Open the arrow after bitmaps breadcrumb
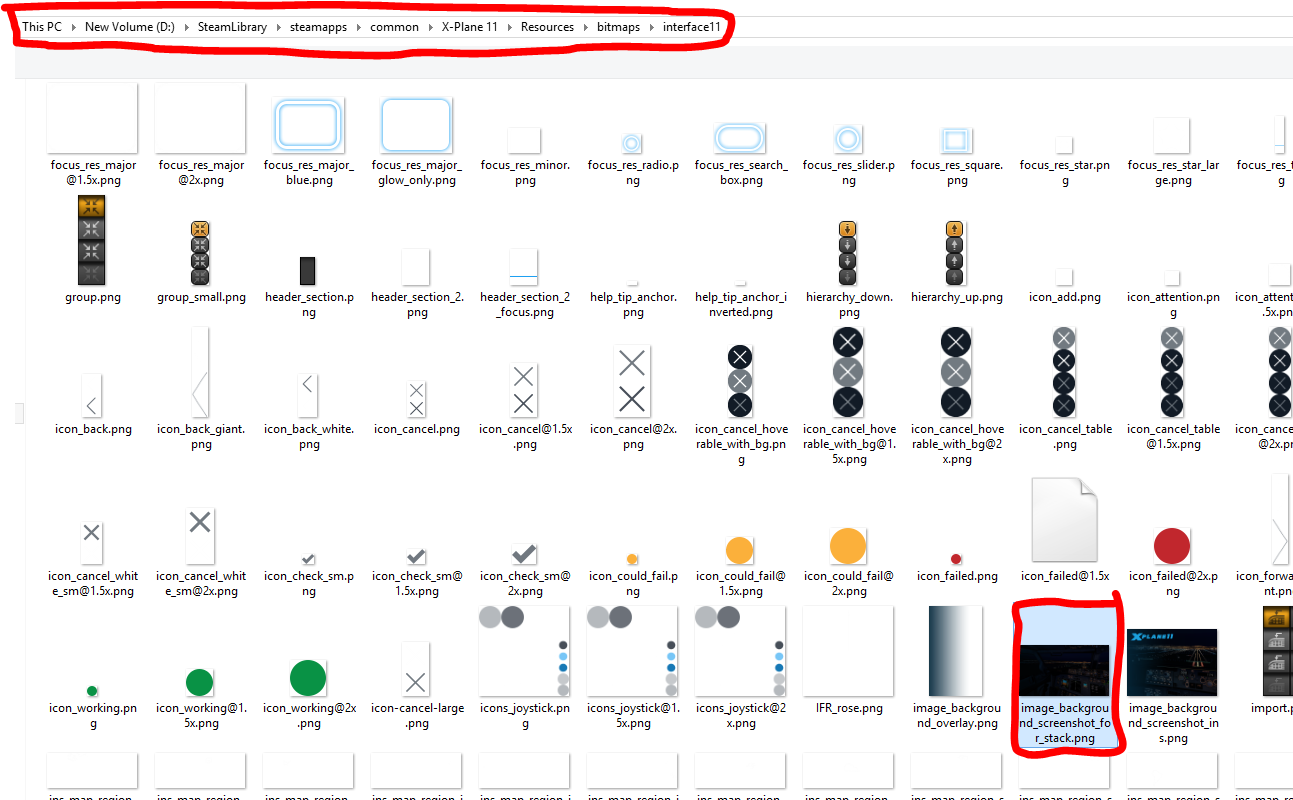Screen dimensions: 1293x800 [x=652, y=27]
